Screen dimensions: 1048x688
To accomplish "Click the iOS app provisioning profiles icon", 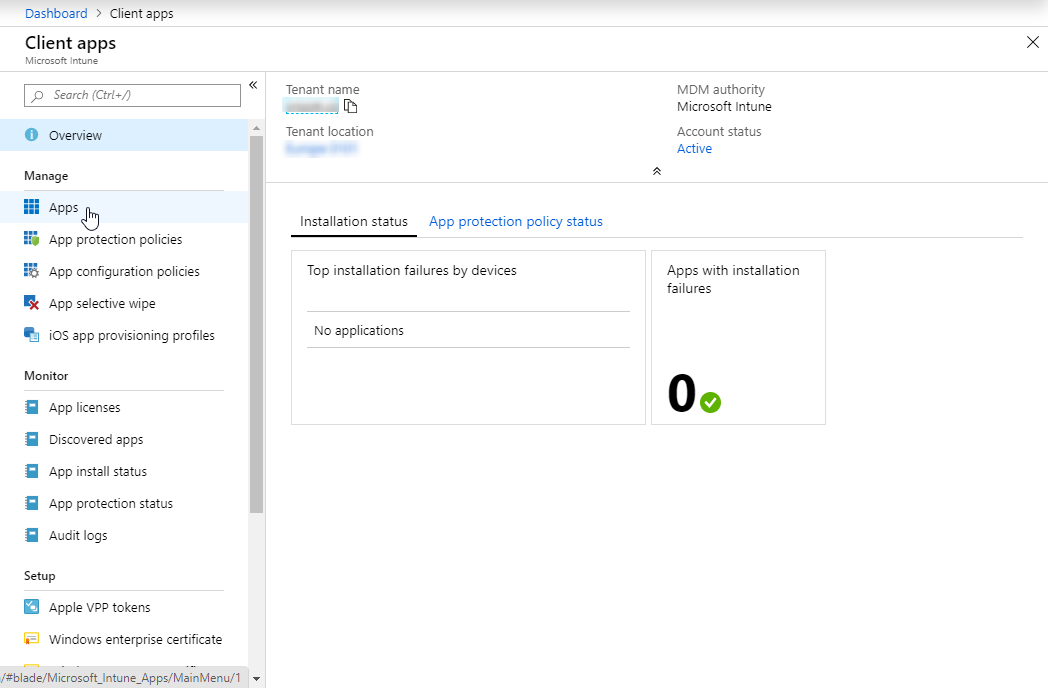I will 31,335.
